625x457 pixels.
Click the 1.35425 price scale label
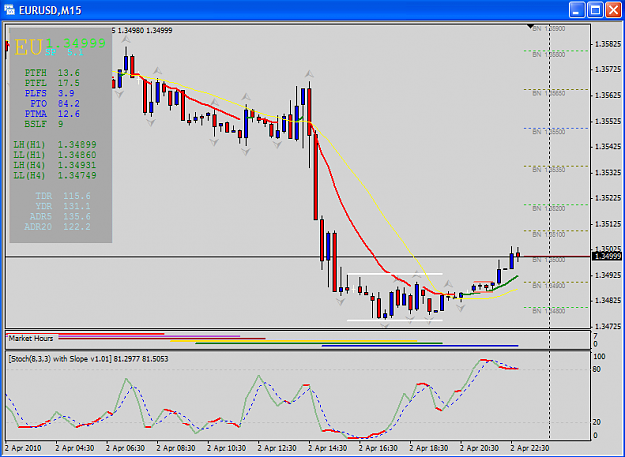[x=607, y=147]
